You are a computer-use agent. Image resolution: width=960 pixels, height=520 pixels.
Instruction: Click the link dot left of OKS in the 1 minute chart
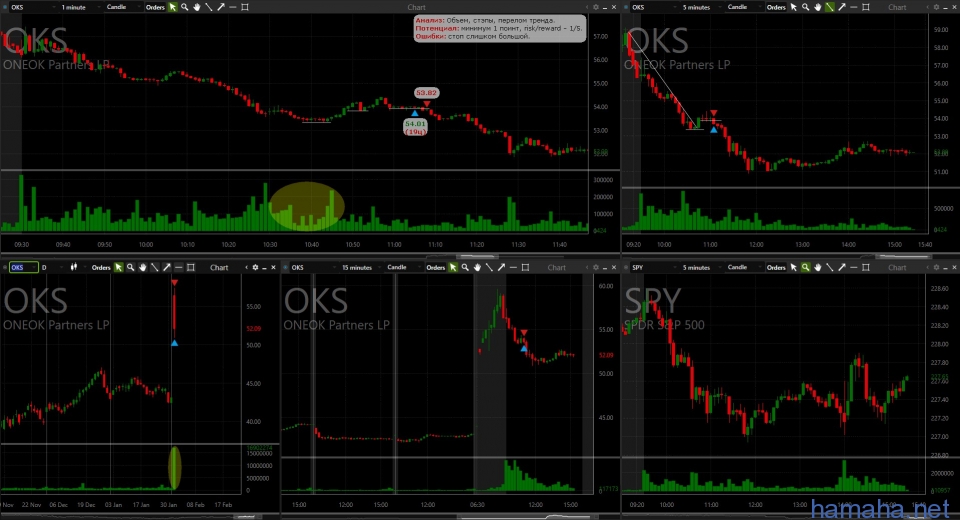(x=5, y=7)
